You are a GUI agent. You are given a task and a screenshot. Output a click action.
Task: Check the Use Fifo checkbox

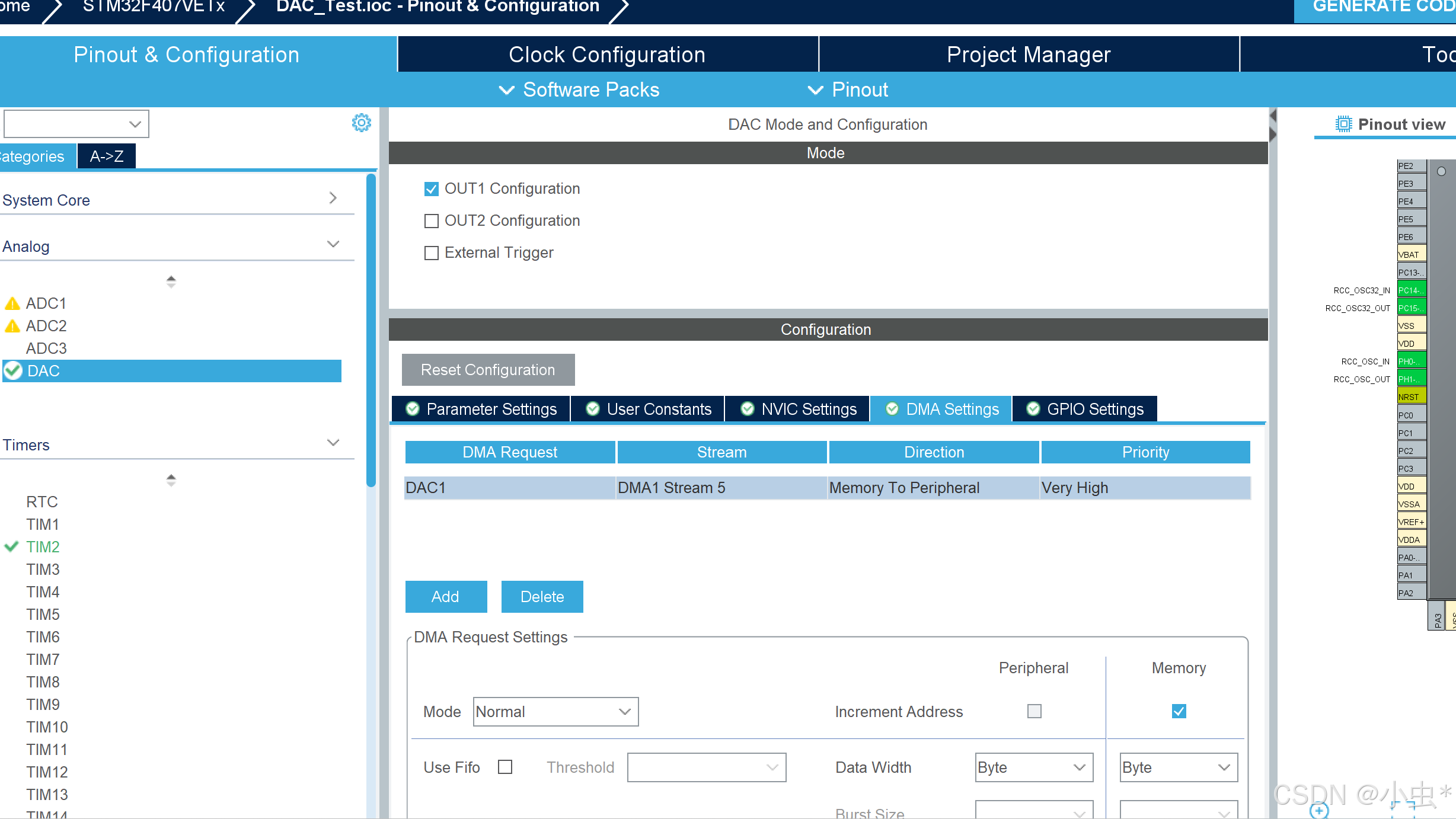505,767
